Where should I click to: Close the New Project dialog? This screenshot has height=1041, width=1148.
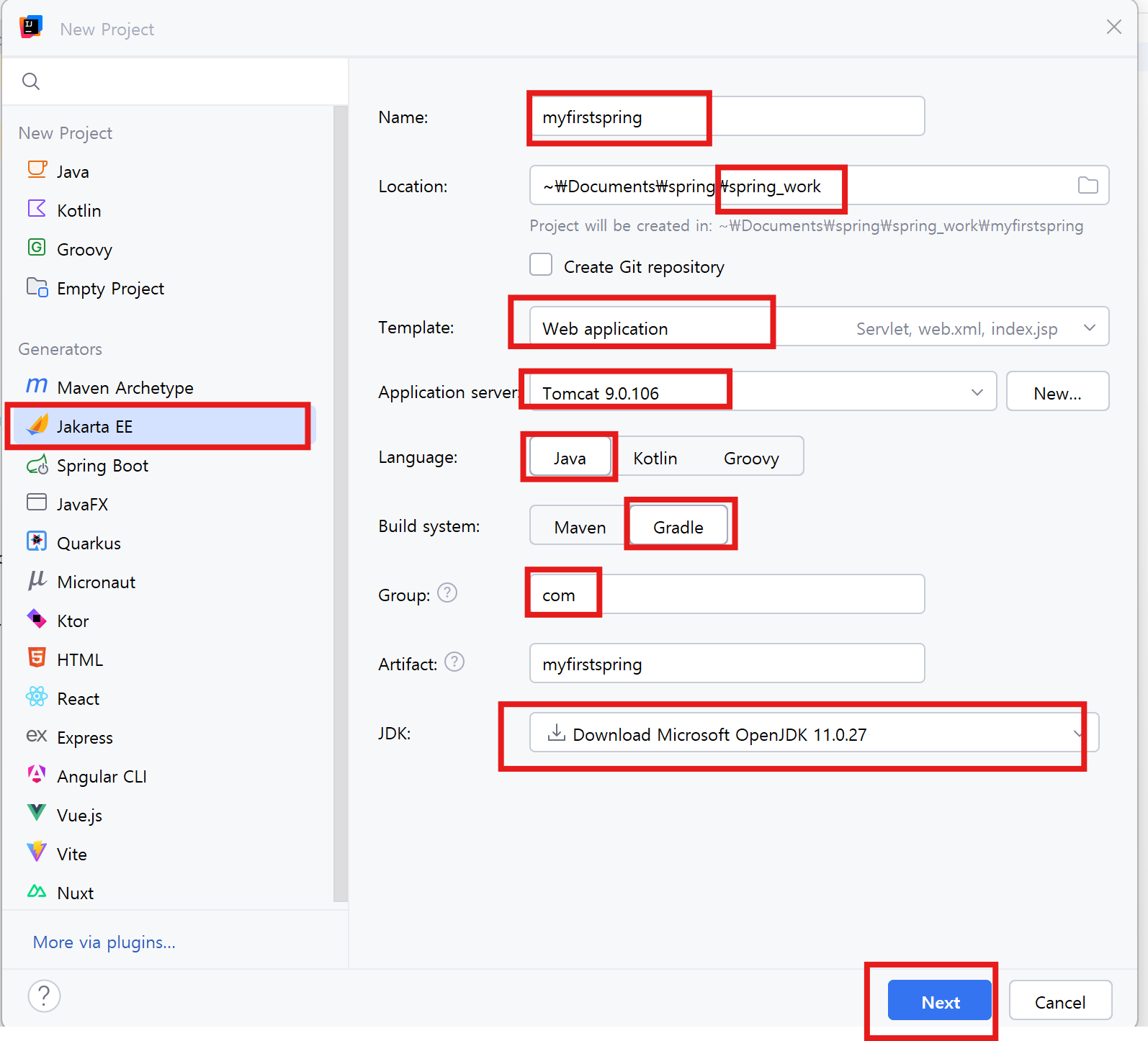click(x=1114, y=27)
